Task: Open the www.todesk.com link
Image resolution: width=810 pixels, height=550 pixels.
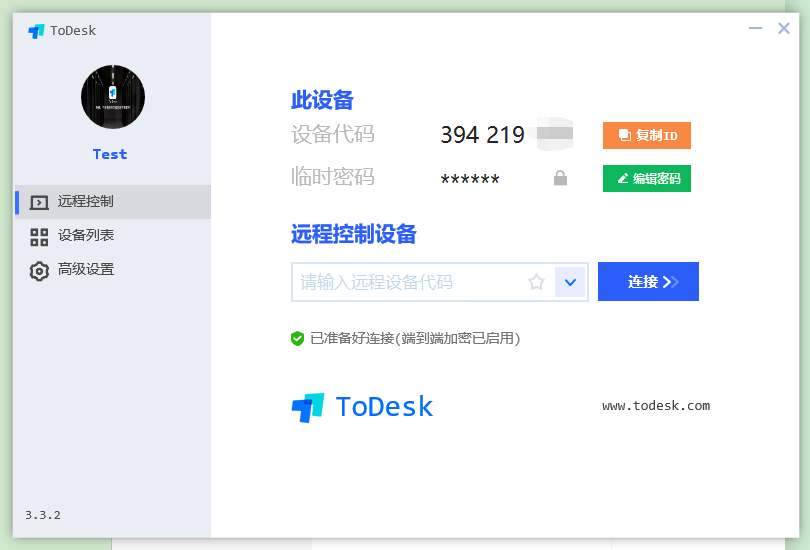Action: pyautogui.click(x=656, y=406)
